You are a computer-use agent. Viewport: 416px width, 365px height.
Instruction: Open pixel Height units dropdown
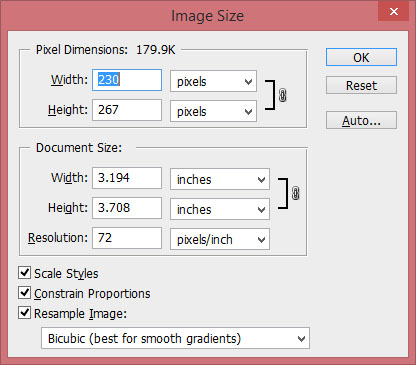click(213, 111)
